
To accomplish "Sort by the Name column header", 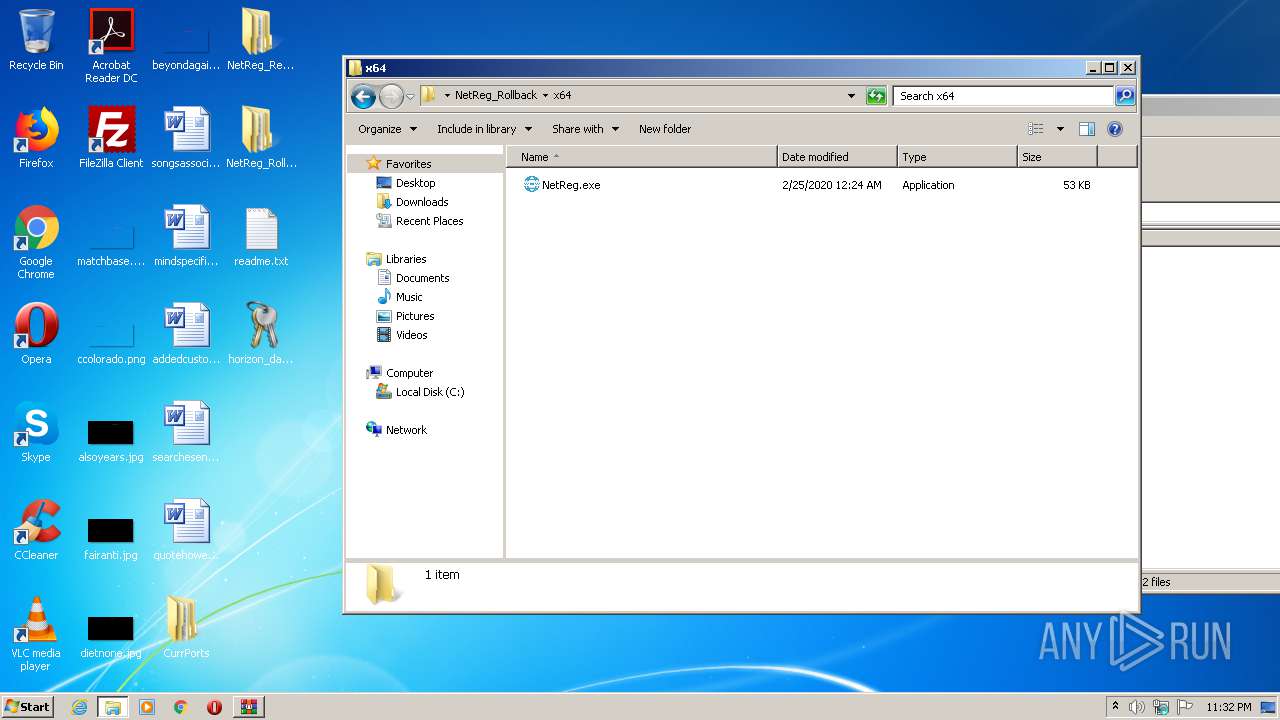I will click(x=641, y=157).
